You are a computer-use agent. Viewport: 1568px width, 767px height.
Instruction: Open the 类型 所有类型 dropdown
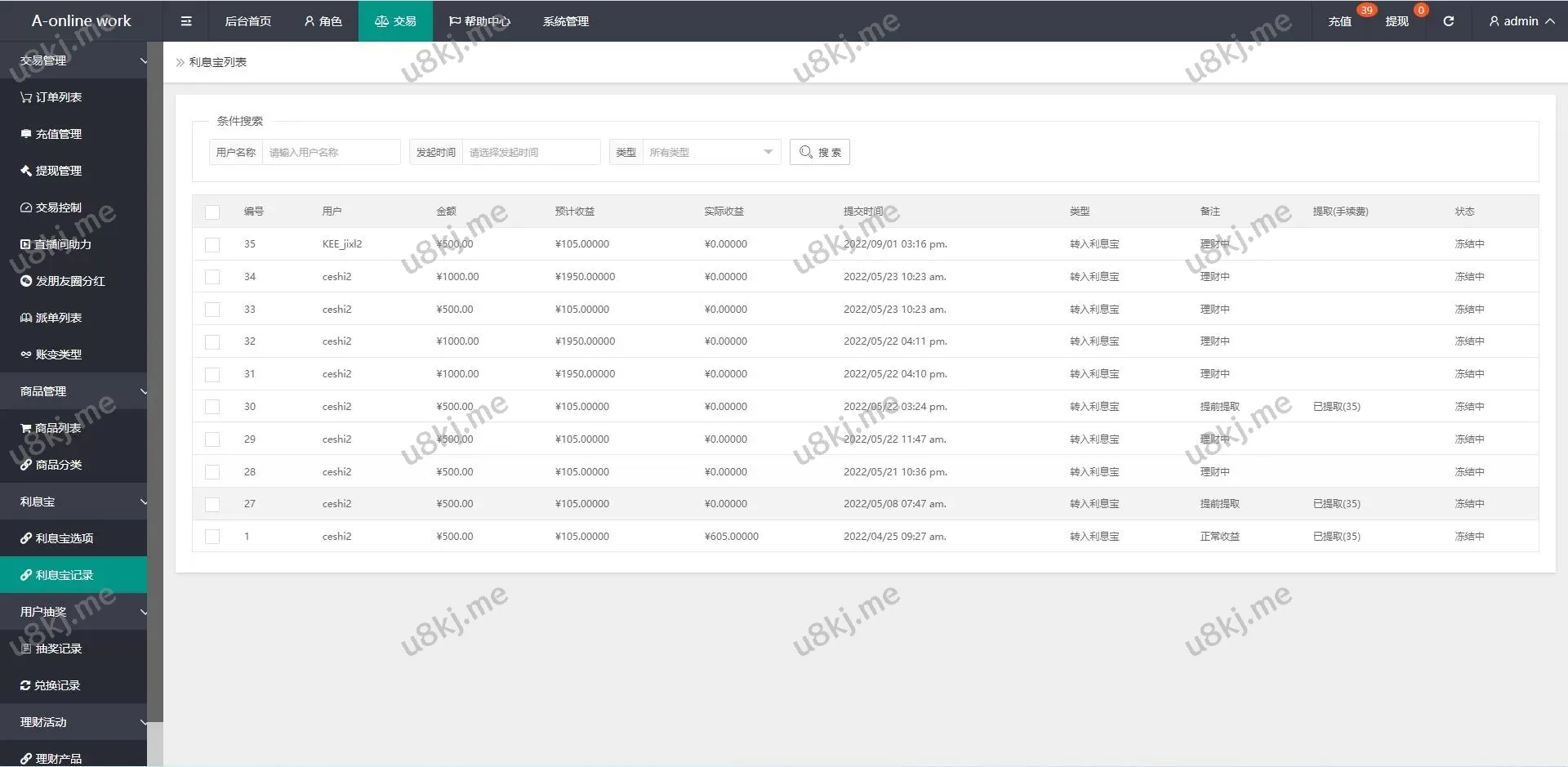click(710, 152)
